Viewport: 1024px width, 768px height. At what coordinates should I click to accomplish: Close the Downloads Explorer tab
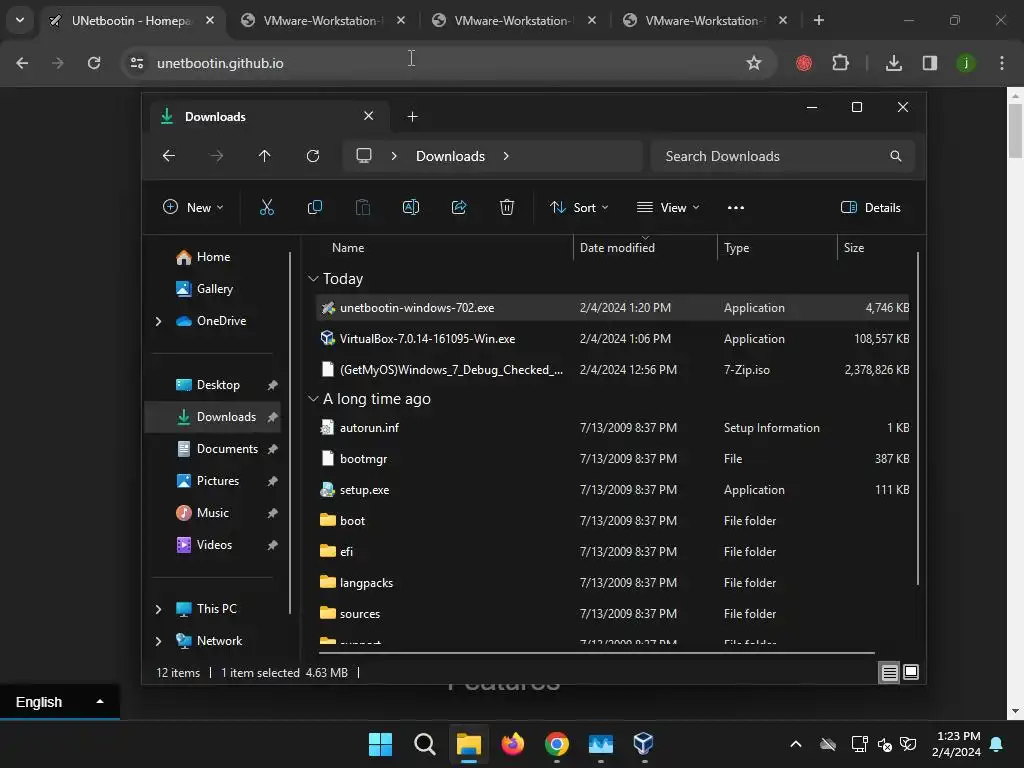point(368,116)
